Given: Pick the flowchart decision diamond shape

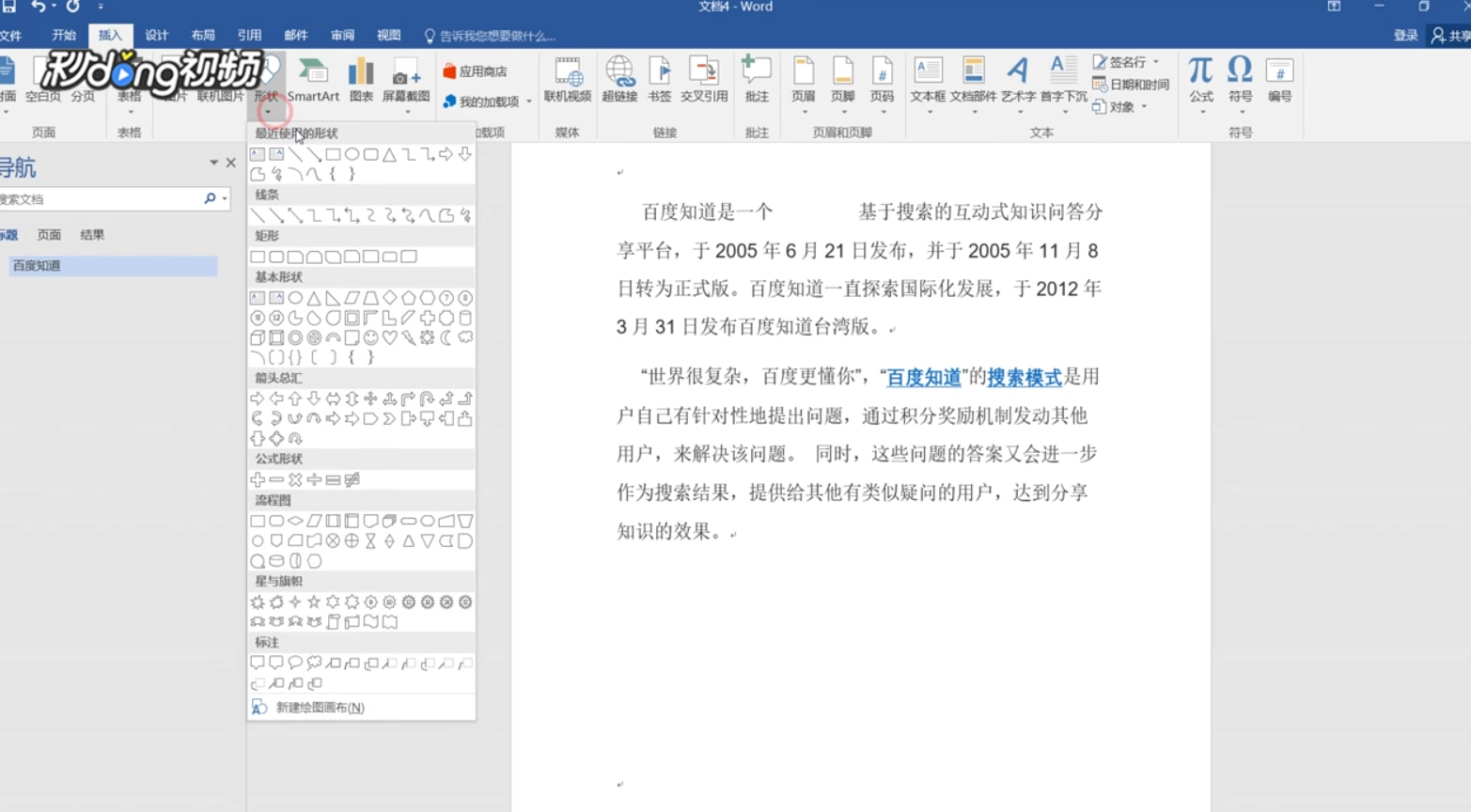Looking at the screenshot, I should [295, 521].
